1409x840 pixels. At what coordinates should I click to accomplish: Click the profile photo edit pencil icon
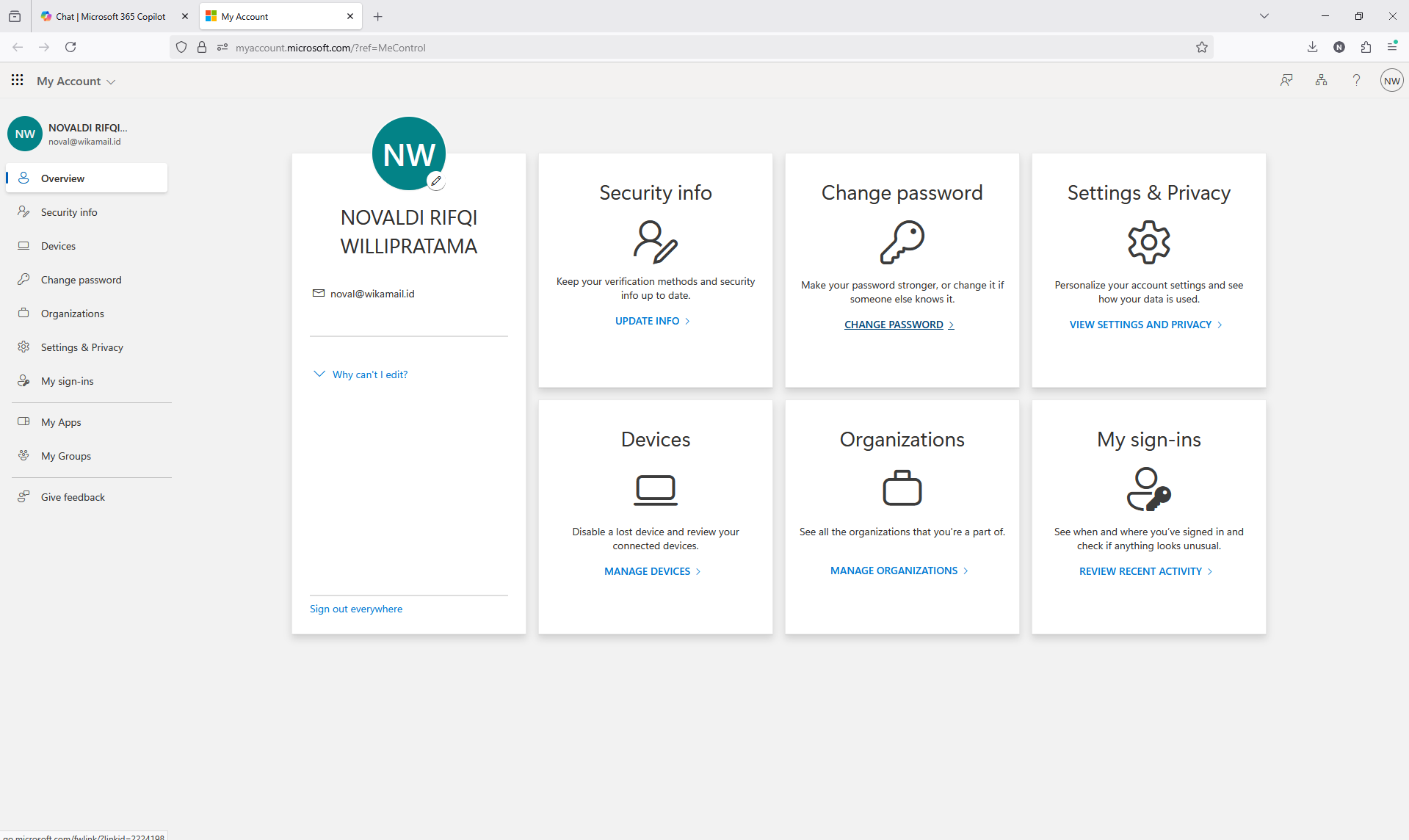pyautogui.click(x=436, y=181)
